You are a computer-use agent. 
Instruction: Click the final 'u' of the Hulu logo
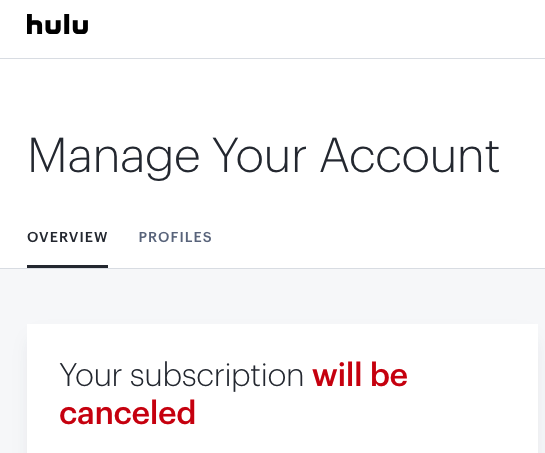81,26
